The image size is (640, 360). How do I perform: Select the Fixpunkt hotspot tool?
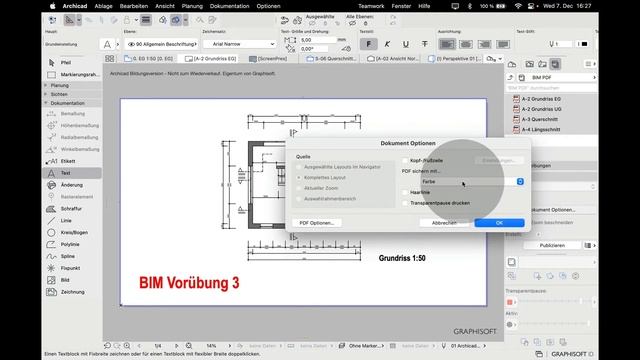coord(72,268)
